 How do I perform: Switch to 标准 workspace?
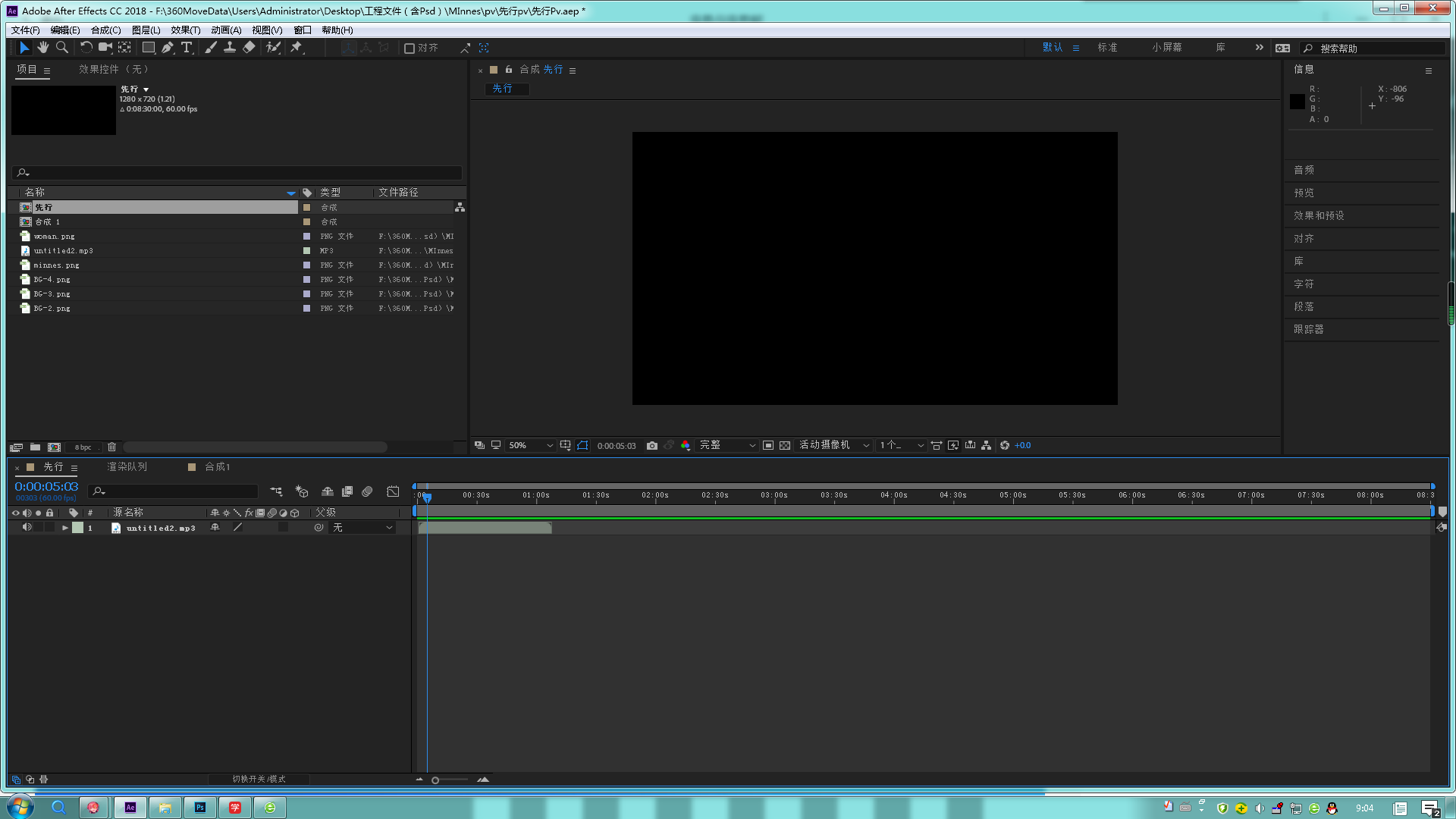pos(1107,48)
